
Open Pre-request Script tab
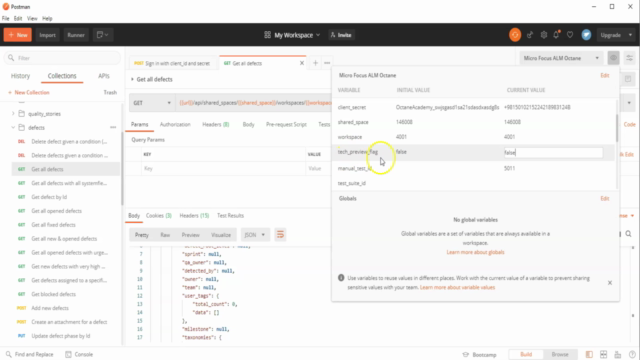click(286, 124)
